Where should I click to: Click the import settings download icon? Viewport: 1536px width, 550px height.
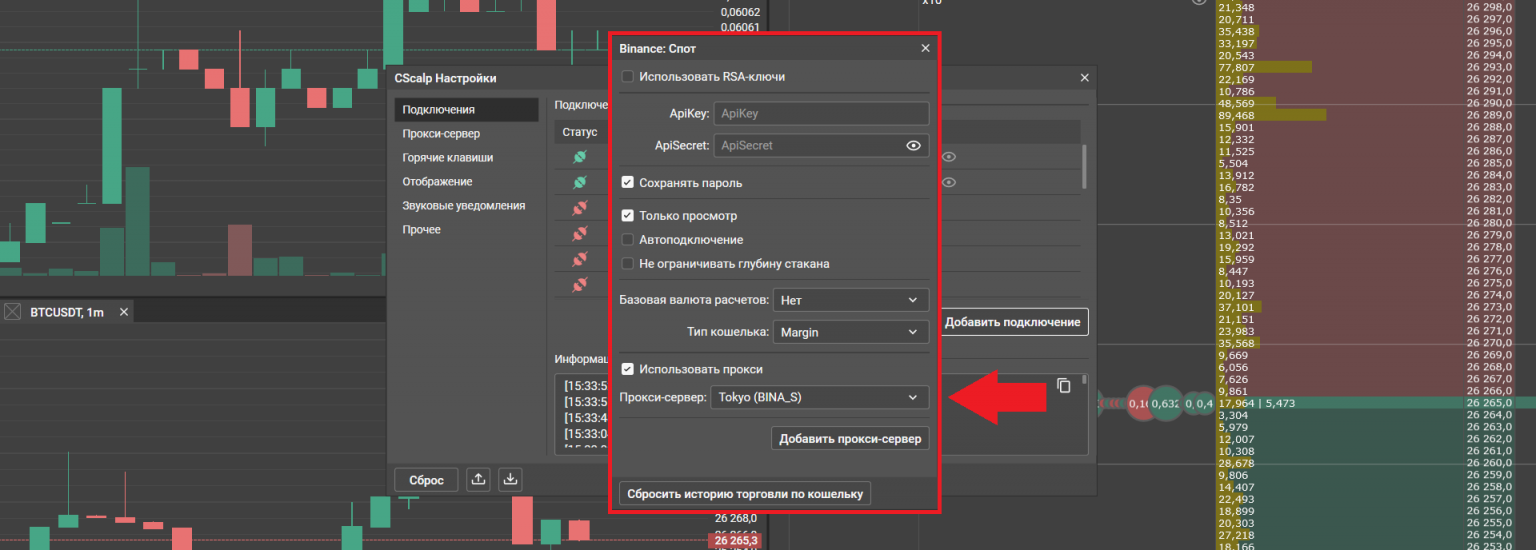(511, 479)
